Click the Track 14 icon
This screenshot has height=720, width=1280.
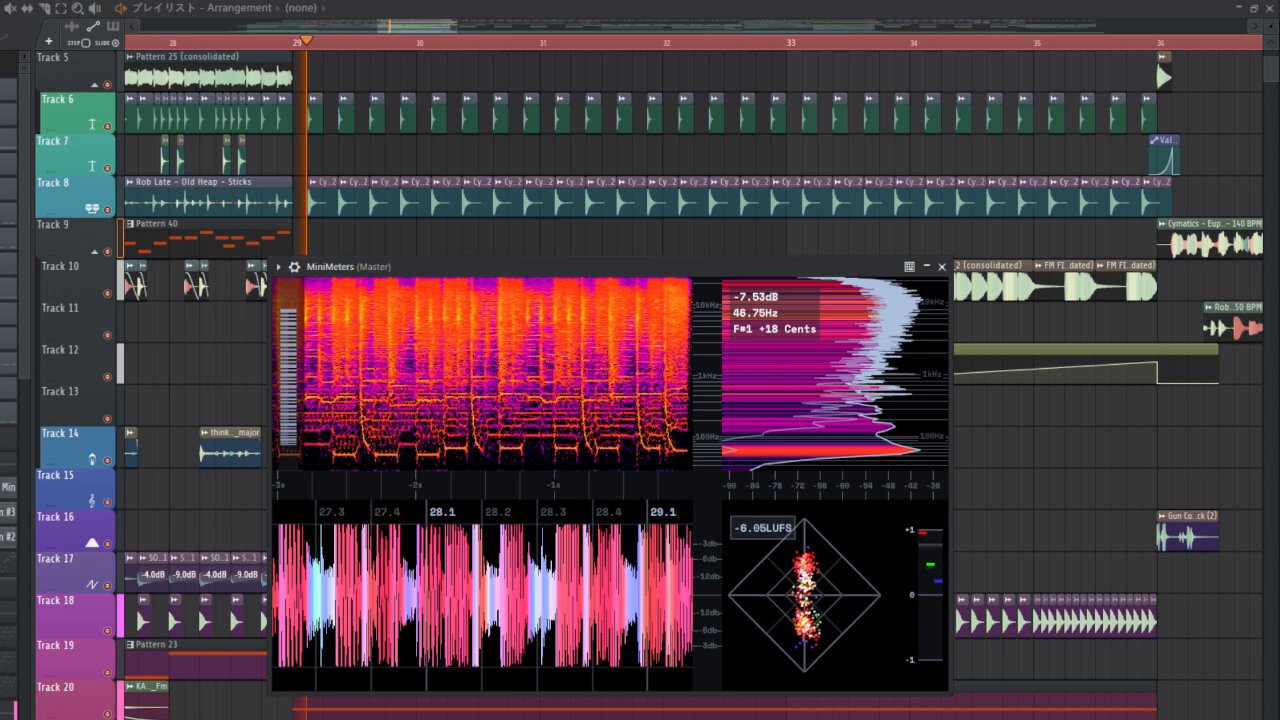pyautogui.click(x=92, y=459)
